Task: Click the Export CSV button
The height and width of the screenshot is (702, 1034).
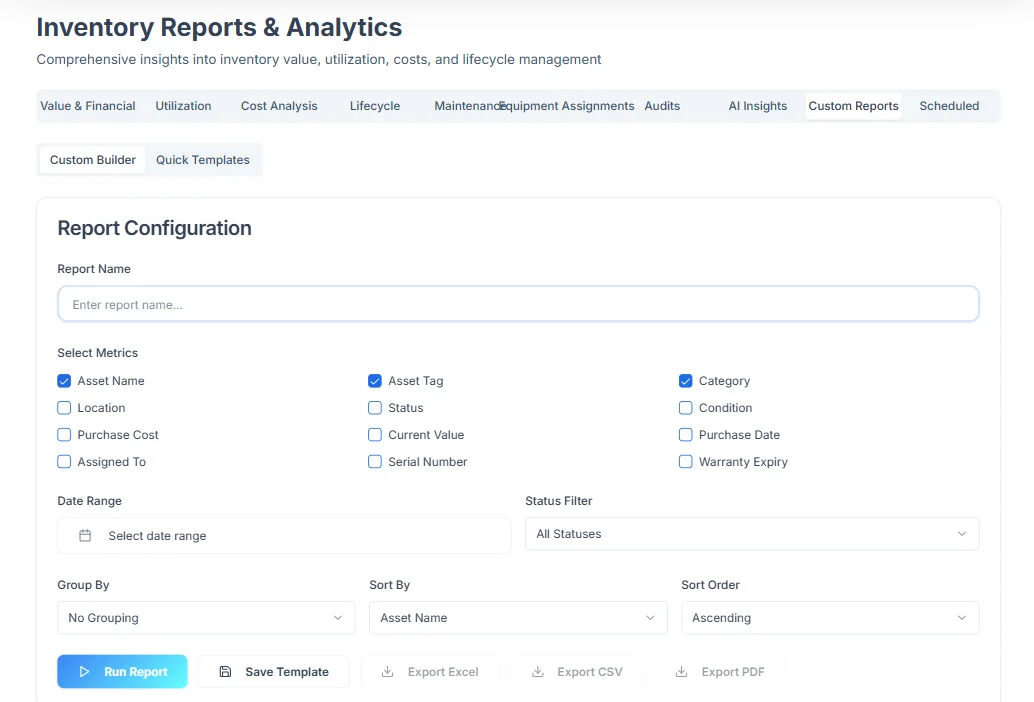Action: (577, 672)
